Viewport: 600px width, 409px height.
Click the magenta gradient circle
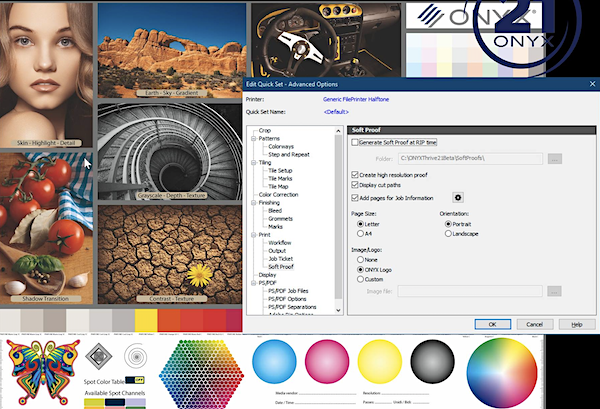click(x=327, y=362)
